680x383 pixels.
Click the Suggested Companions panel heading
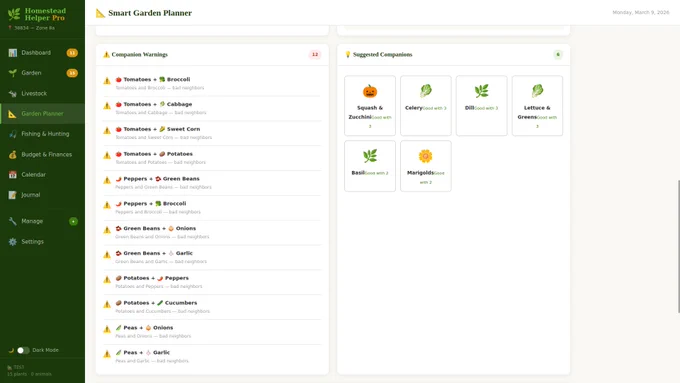pos(379,55)
